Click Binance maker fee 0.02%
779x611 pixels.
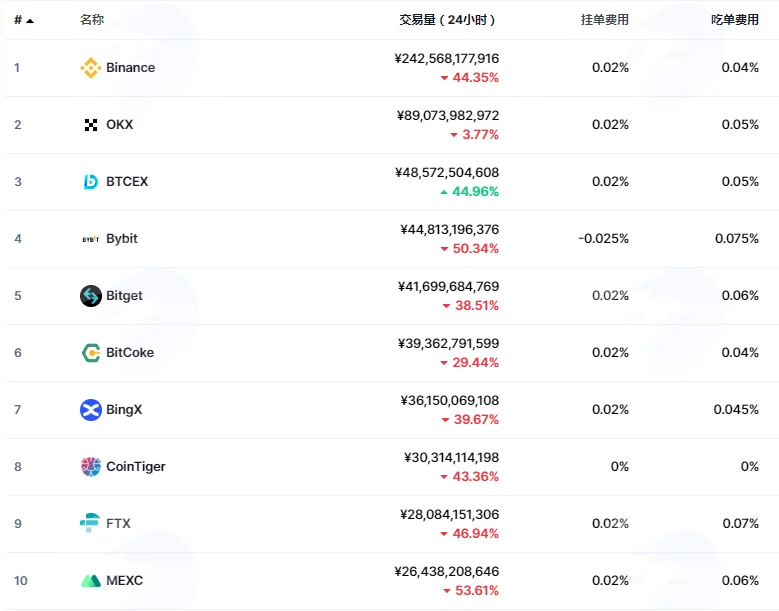(x=610, y=68)
